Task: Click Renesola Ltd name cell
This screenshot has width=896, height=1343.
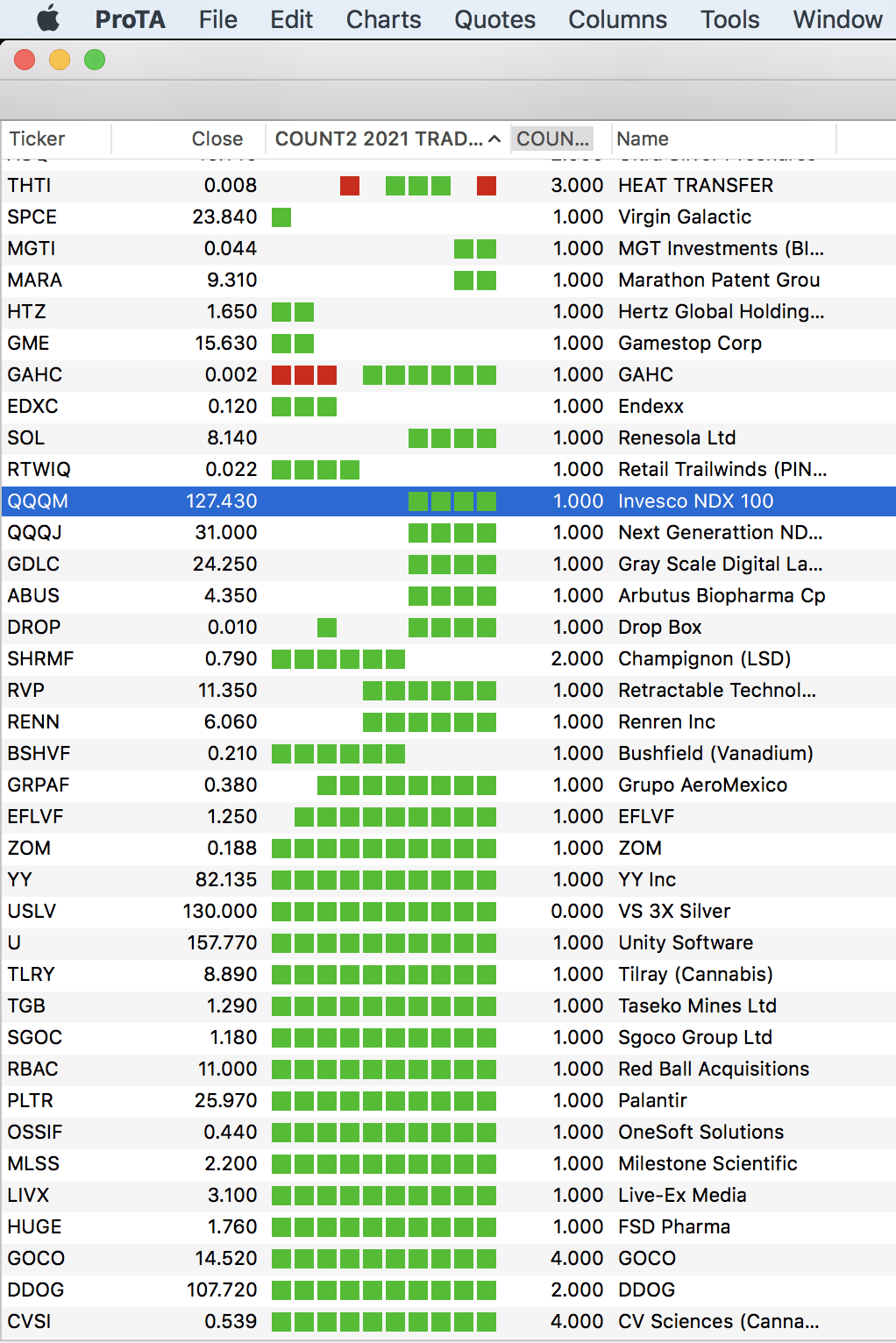Action: 677,438
